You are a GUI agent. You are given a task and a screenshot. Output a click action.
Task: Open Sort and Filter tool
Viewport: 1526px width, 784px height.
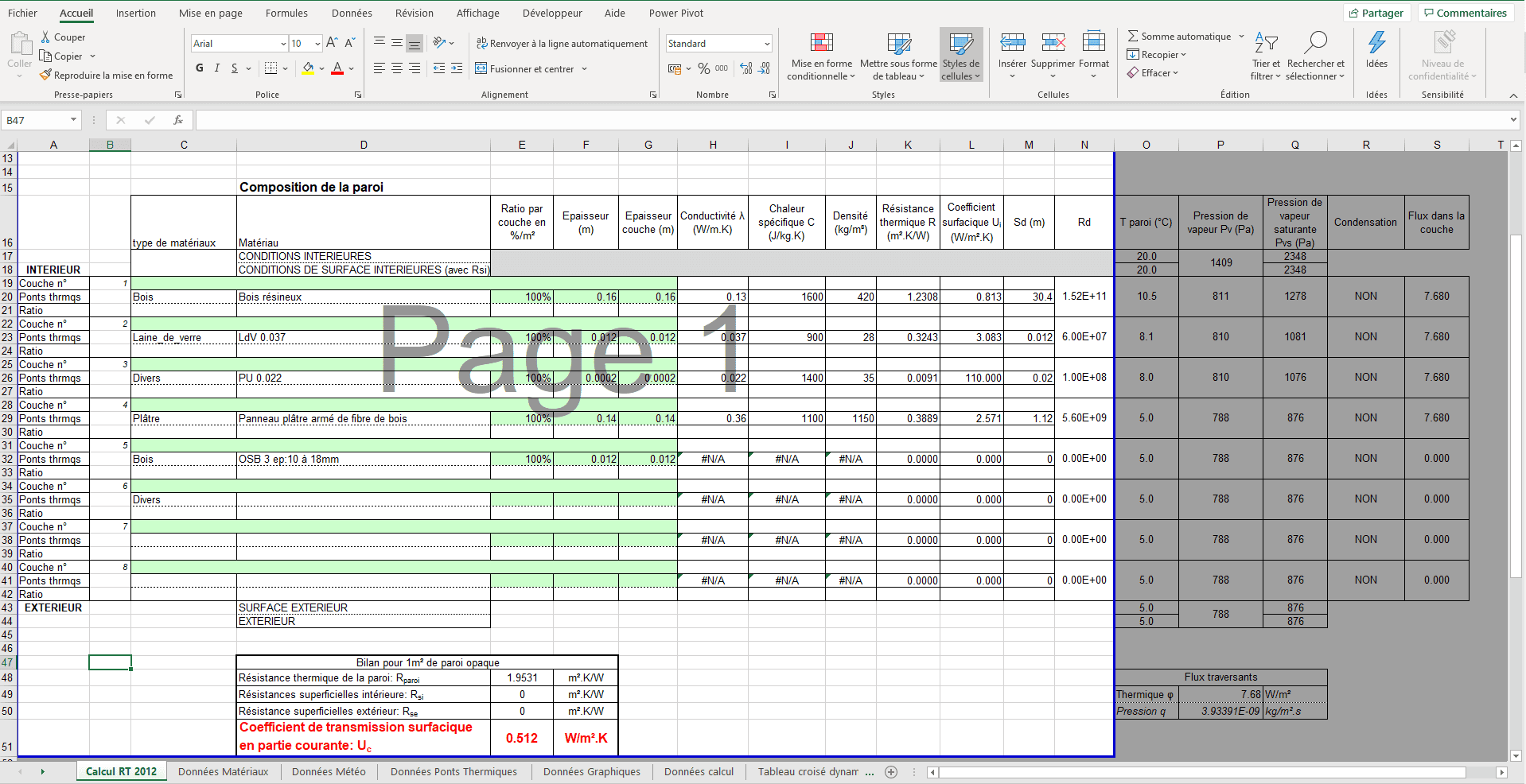(1265, 44)
